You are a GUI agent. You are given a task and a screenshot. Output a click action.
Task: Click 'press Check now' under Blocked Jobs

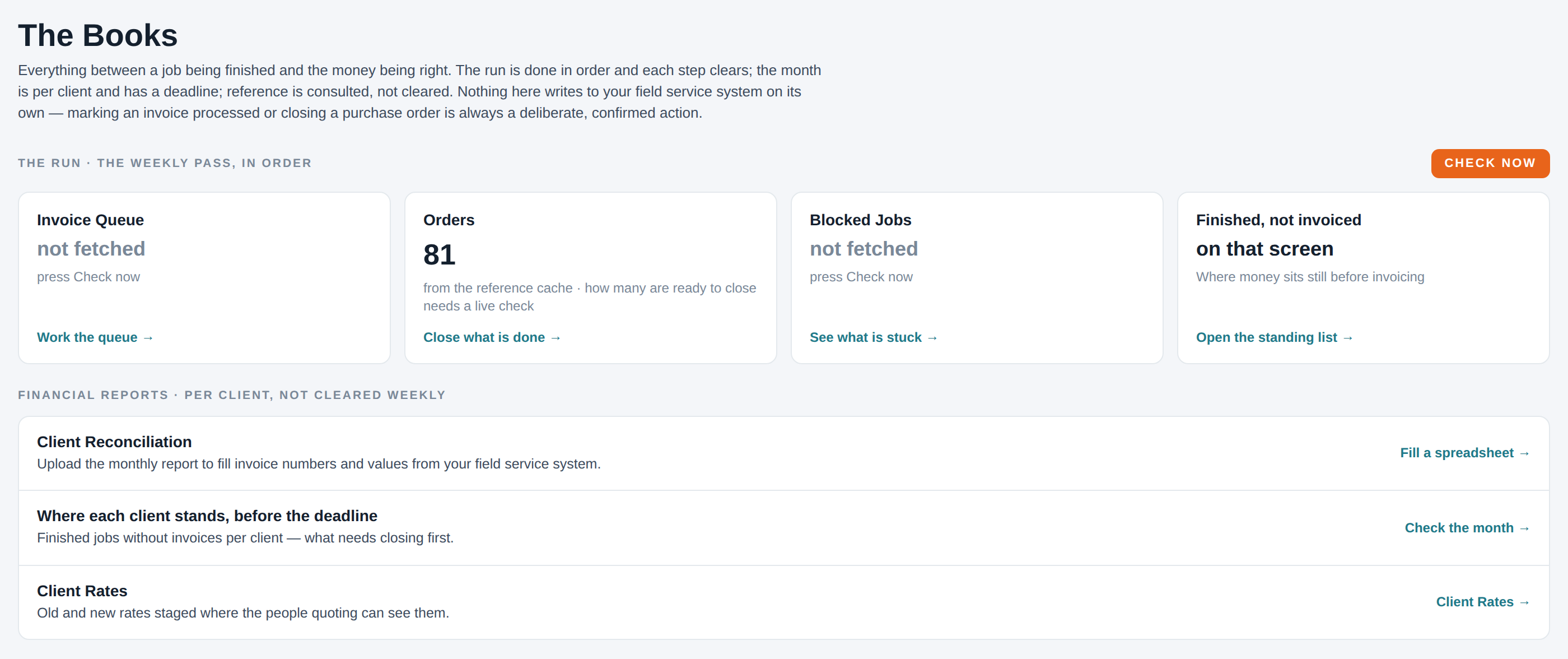point(861,276)
